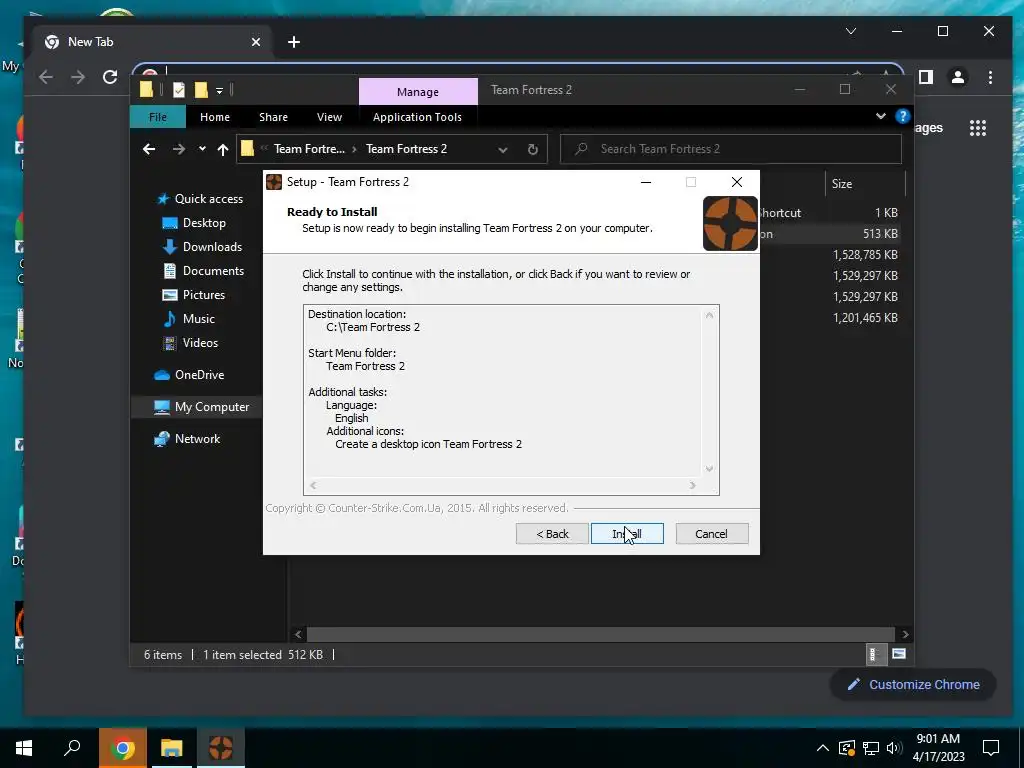Click the Explorer horizontal scrollbar track
This screenshot has width=1024, height=768.
600,634
